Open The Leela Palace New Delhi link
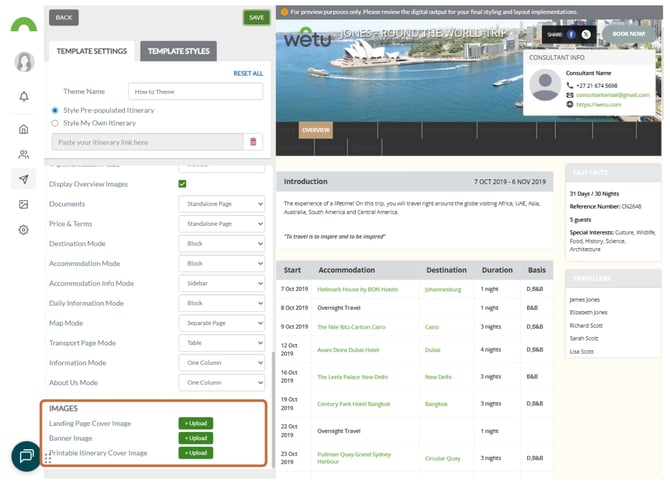 (353, 377)
